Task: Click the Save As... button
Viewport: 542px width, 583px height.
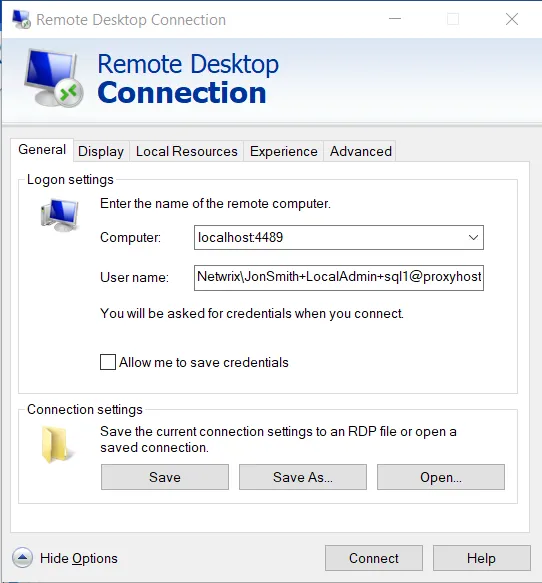Action: 303,477
